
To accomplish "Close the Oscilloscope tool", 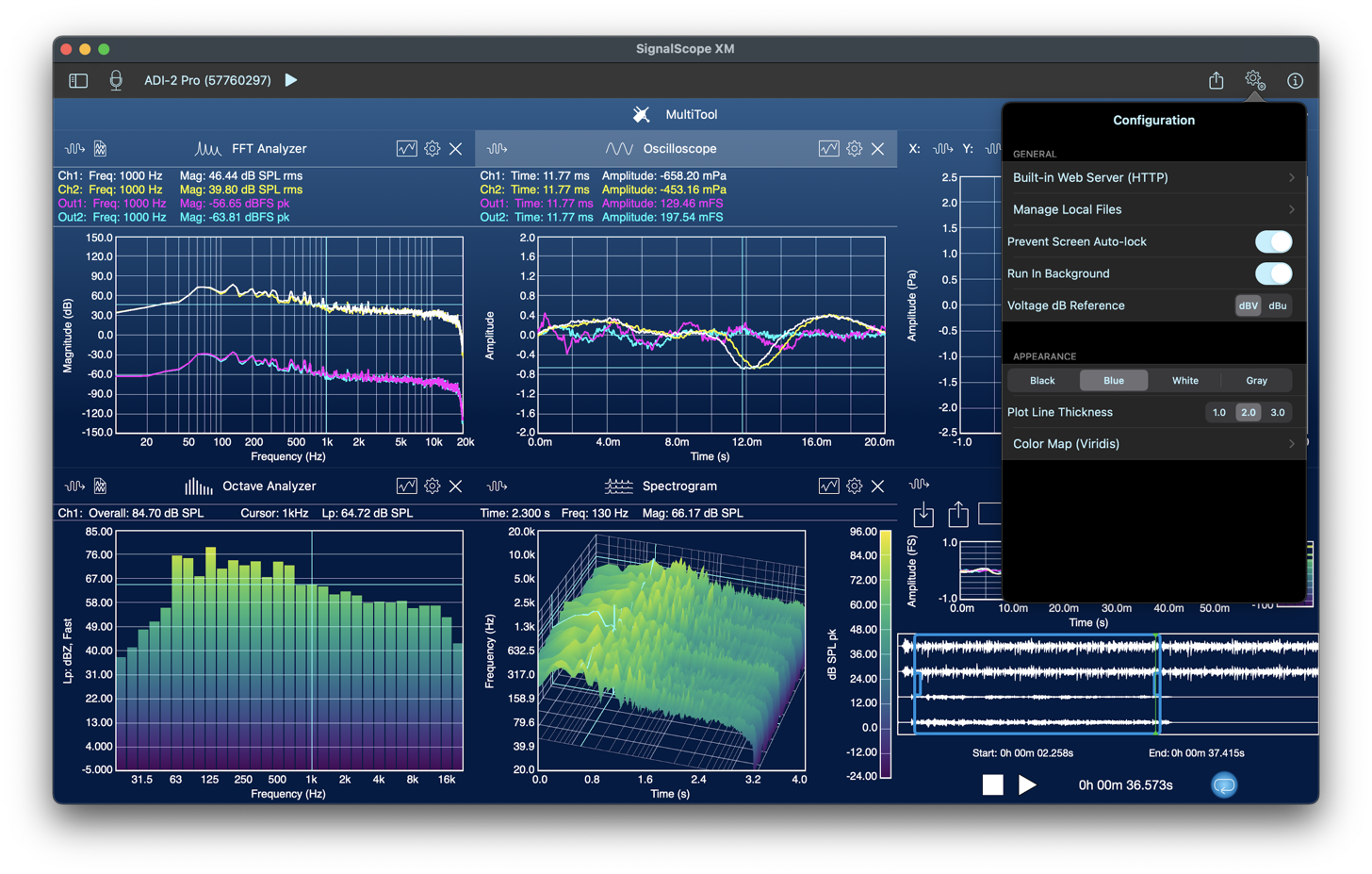I will 878,149.
